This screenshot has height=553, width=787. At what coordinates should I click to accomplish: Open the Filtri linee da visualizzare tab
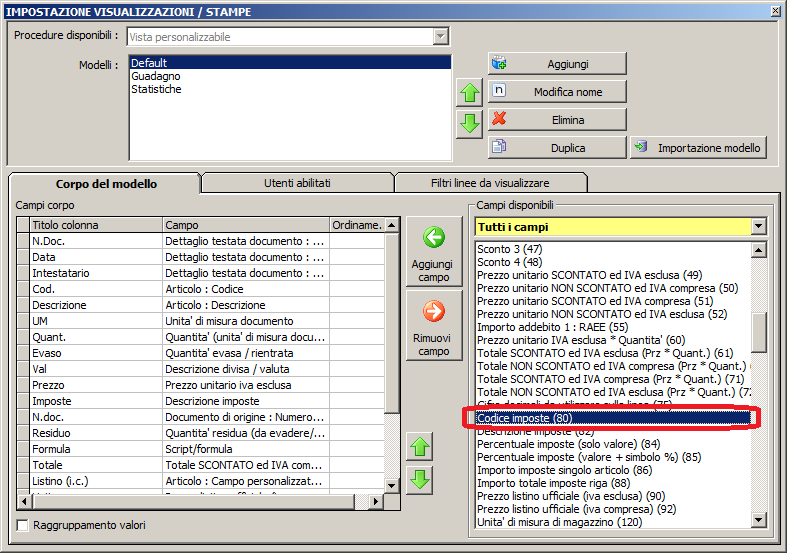pyautogui.click(x=490, y=183)
